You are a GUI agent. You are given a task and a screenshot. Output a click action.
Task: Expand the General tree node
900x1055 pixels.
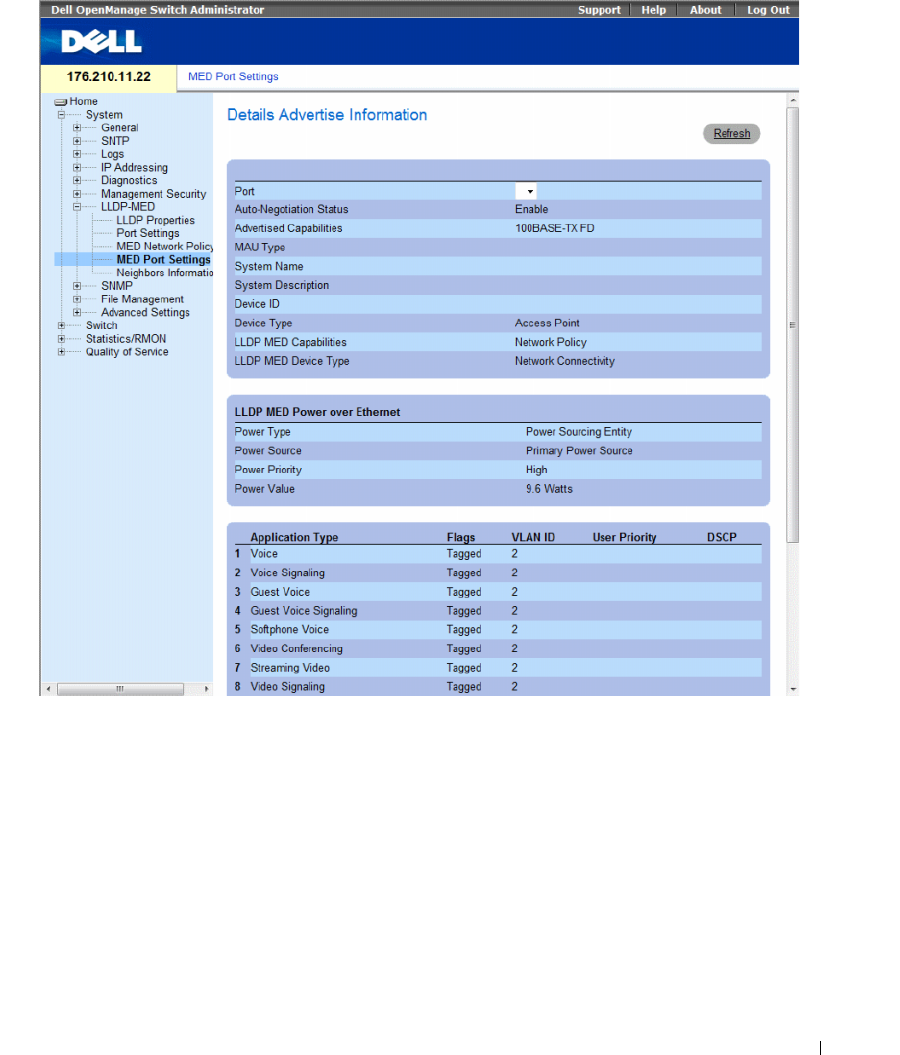click(x=77, y=128)
